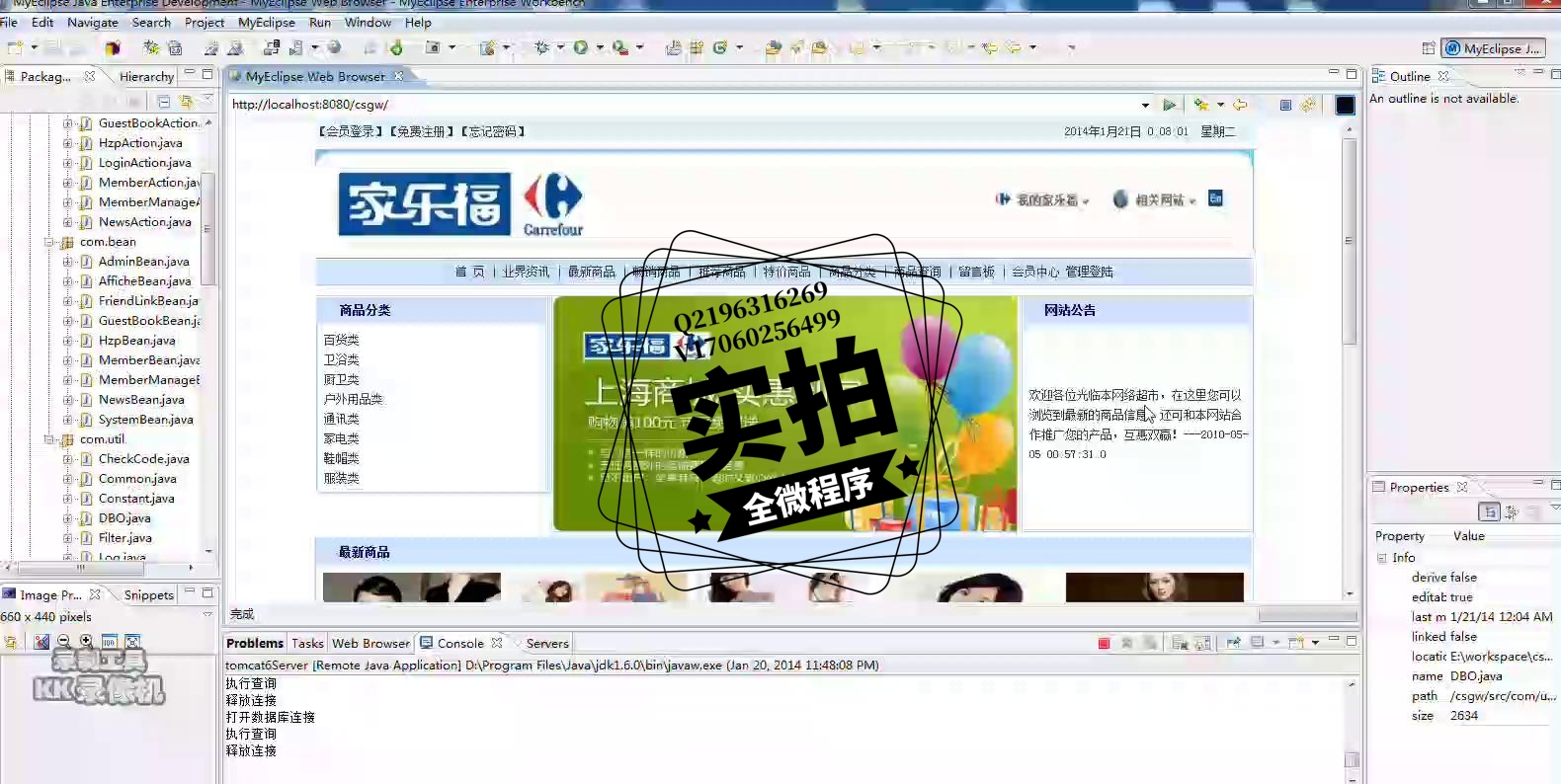The height and width of the screenshot is (784, 1561).
Task: Expand the AdminBean.java tree node
Action: 67,262
